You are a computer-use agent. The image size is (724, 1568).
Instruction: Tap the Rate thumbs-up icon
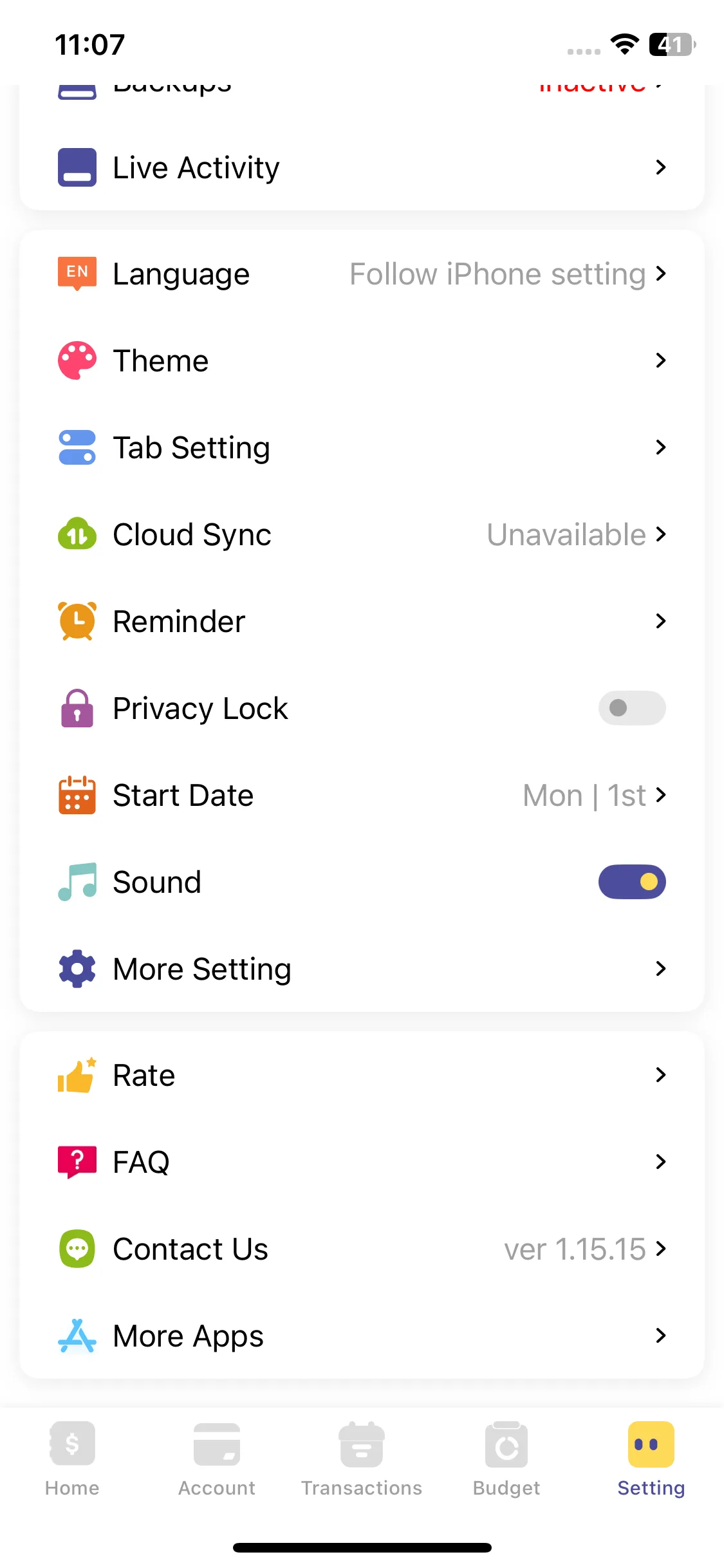[x=77, y=1075]
